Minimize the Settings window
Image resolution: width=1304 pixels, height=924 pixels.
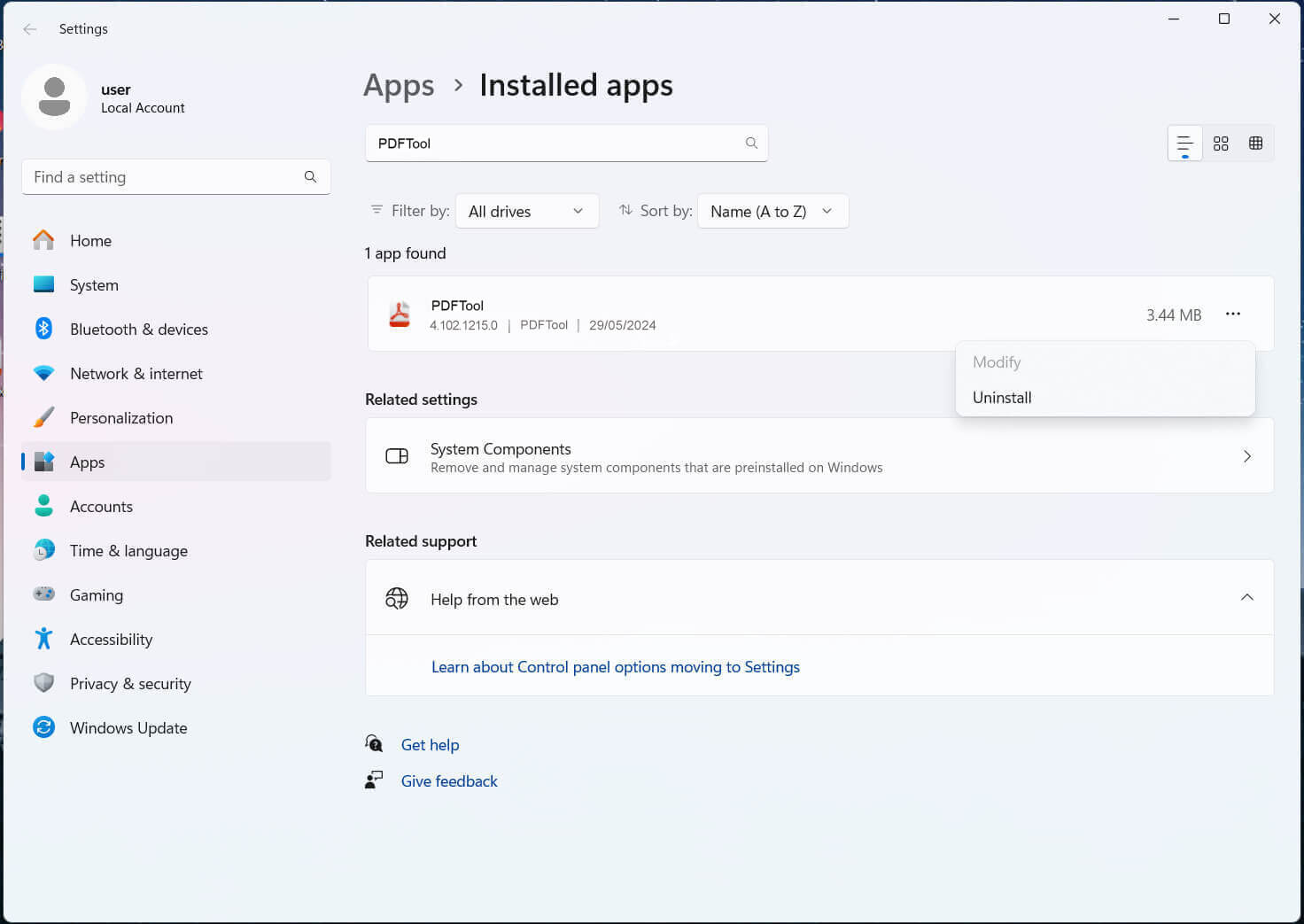[x=1174, y=19]
